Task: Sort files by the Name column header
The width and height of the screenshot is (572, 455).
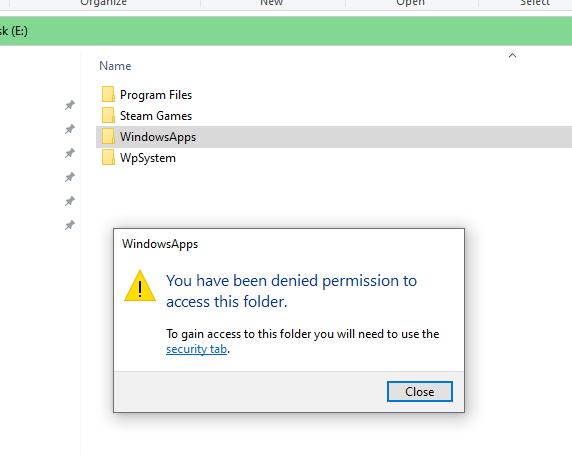Action: [115, 66]
